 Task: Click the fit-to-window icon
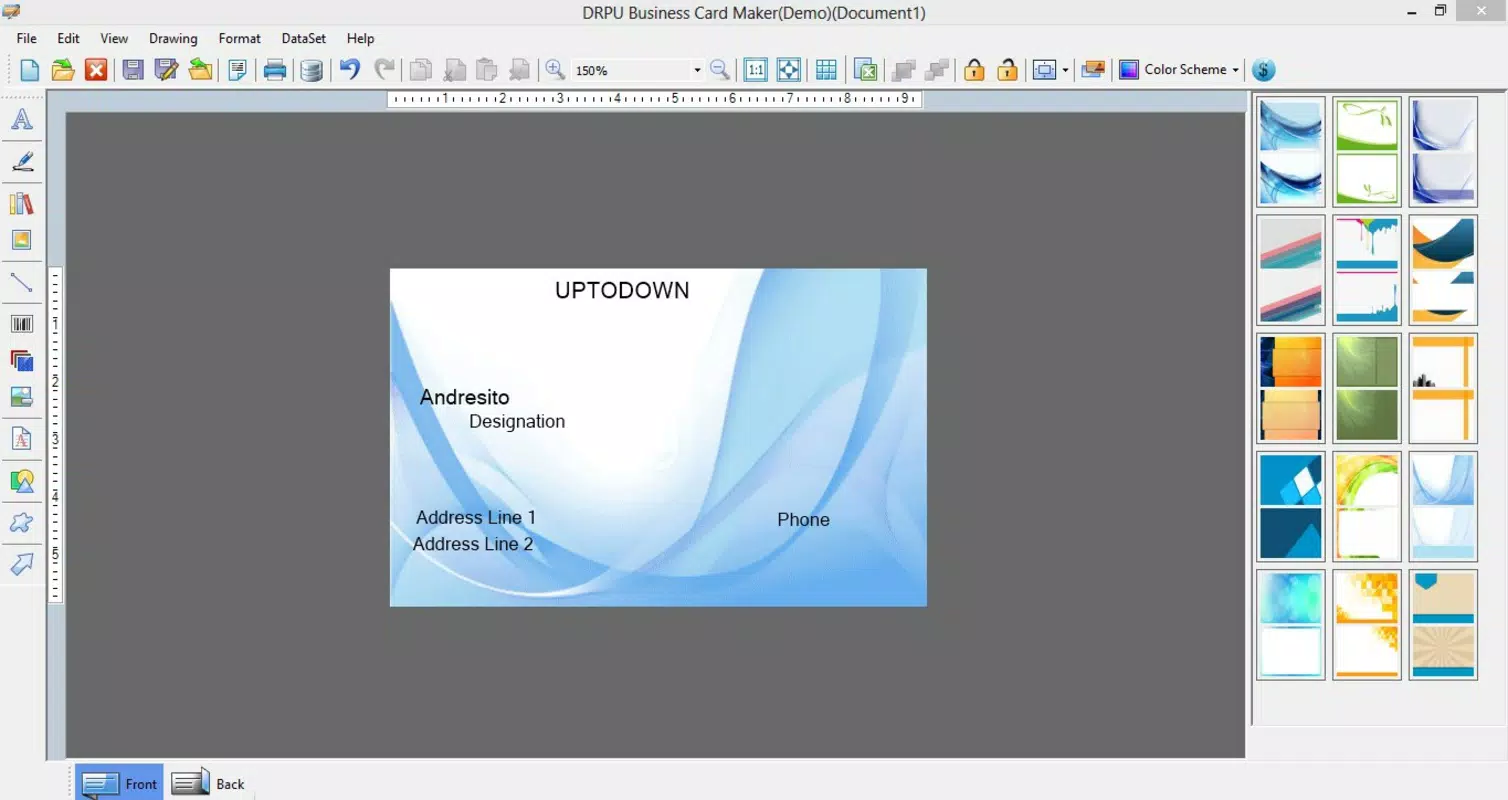789,70
